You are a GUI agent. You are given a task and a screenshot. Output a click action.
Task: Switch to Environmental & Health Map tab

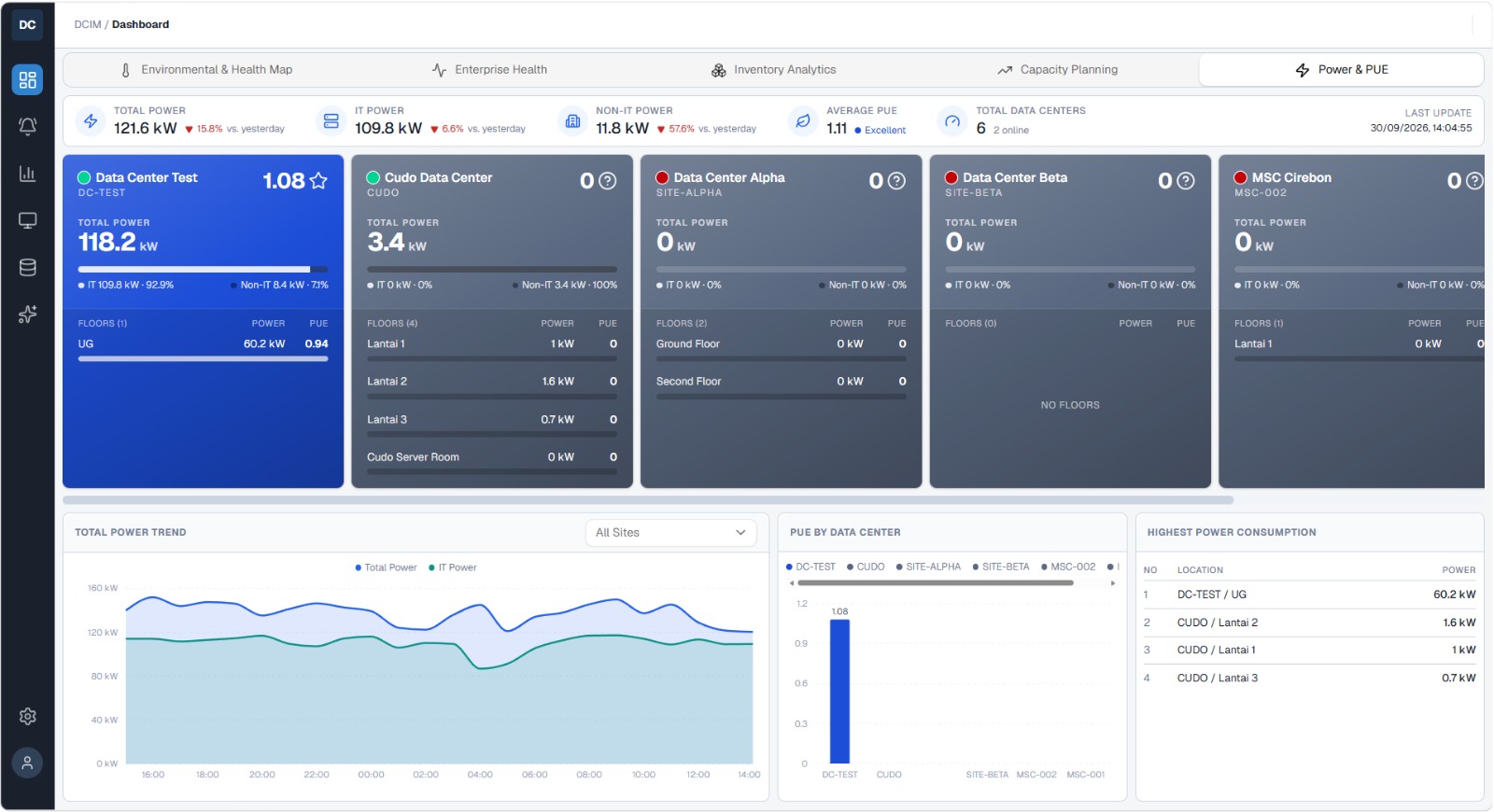coord(206,70)
